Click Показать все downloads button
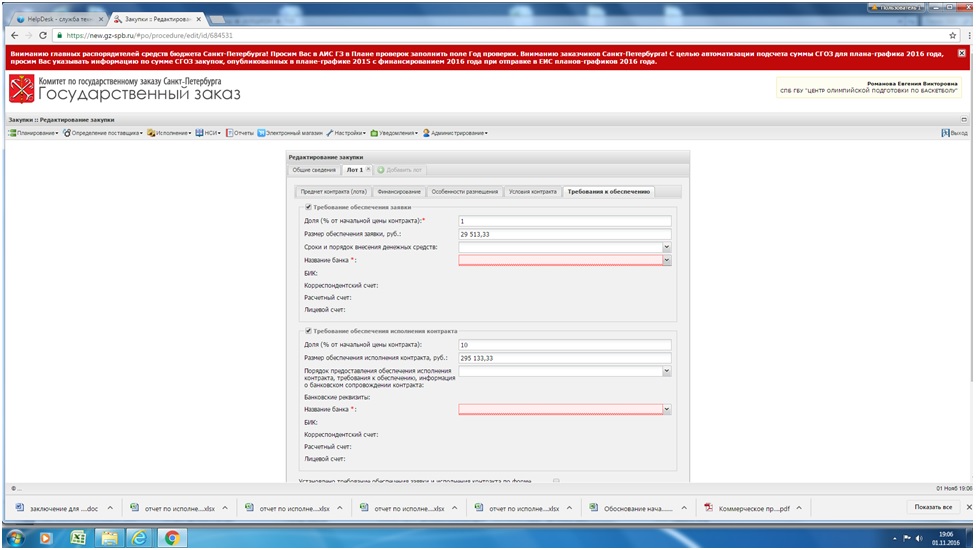This screenshot has height=550, width=976. [933, 507]
